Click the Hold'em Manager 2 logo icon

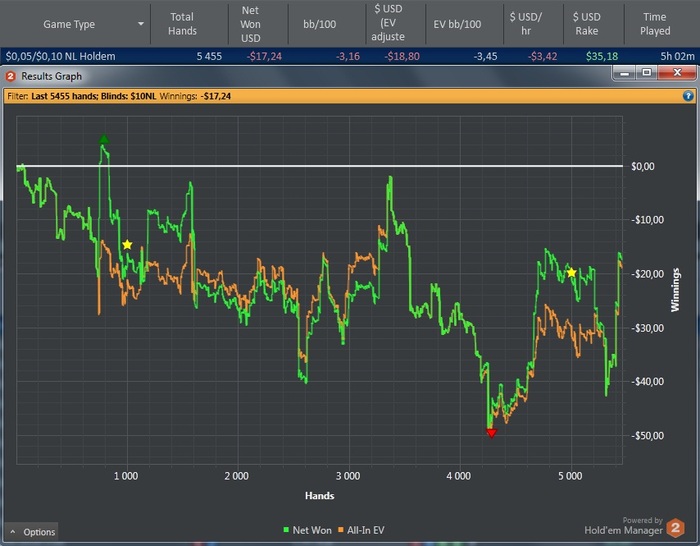tap(675, 528)
